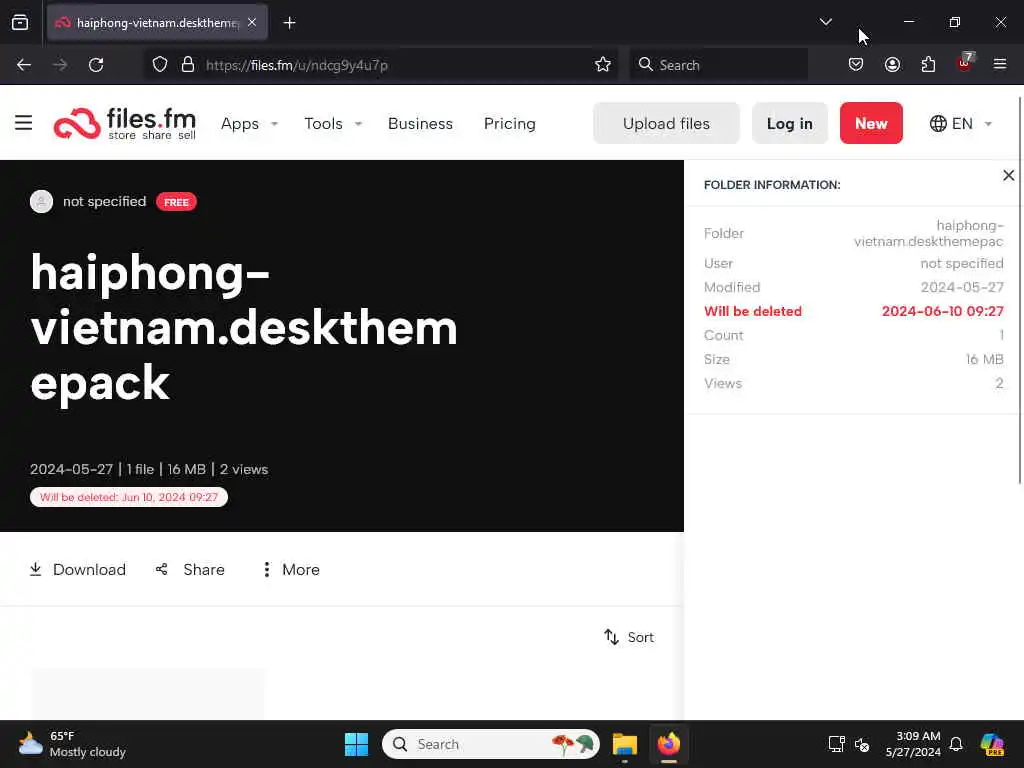The image size is (1024, 768).
Task: Click the Log in button
Action: pos(790,123)
